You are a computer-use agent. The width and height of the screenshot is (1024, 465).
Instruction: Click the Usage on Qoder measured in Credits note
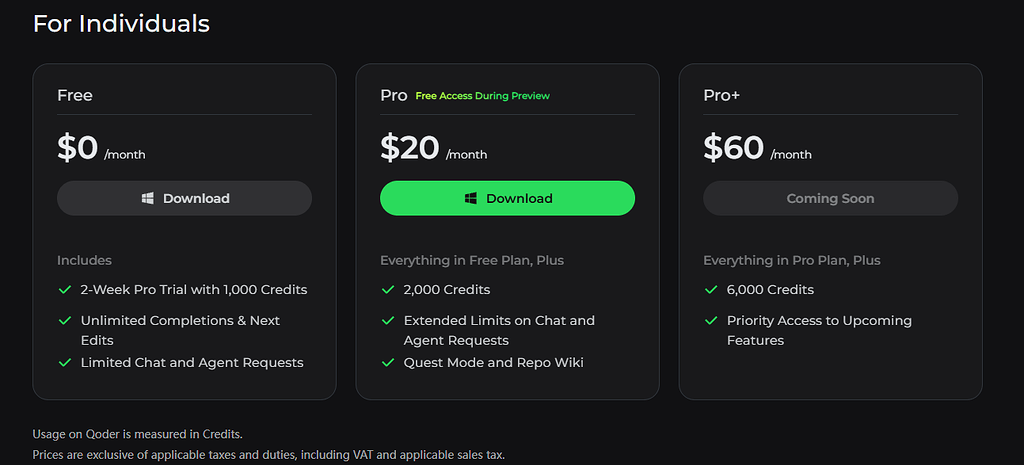coord(138,434)
